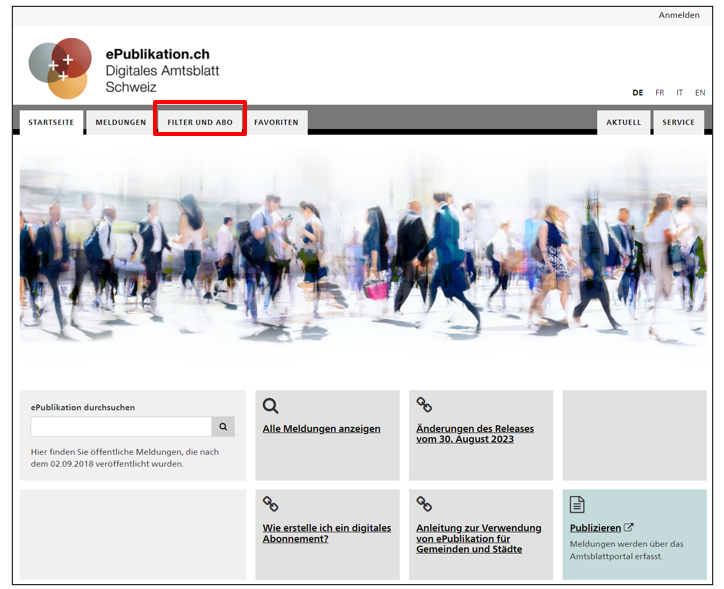Open Wie erstelle ich ein digitales Abonnement link
Screen dimensions: 724x589
[327, 533]
